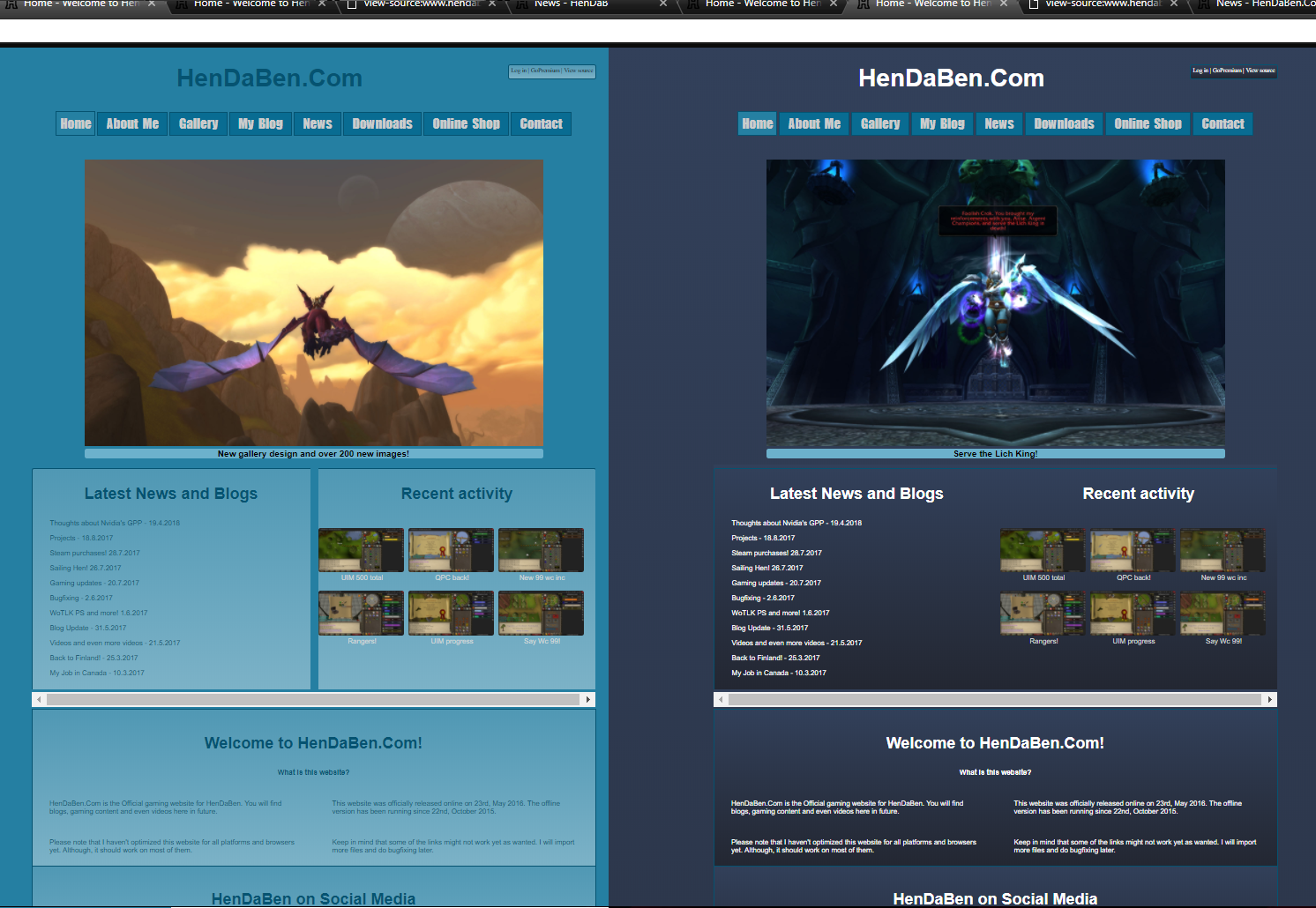Switch to view-source tab in right browser window
This screenshot has height=908, width=1316.
[x=1103, y=4]
